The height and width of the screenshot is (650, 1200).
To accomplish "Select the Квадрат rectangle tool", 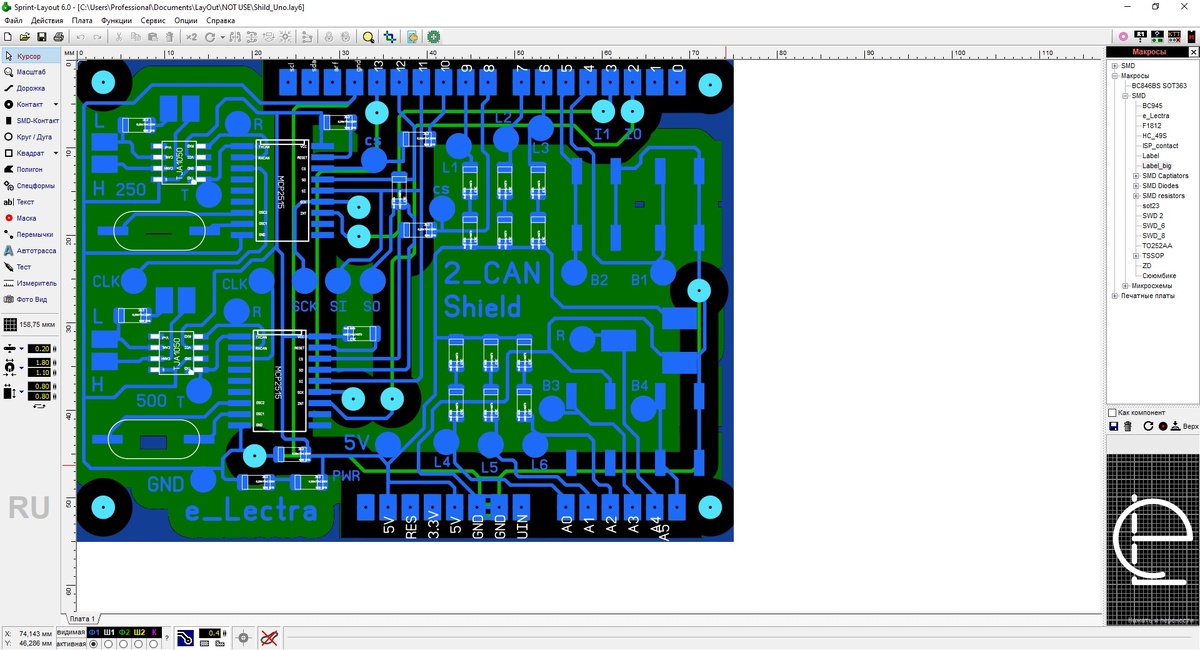I will pyautogui.click(x=25, y=153).
